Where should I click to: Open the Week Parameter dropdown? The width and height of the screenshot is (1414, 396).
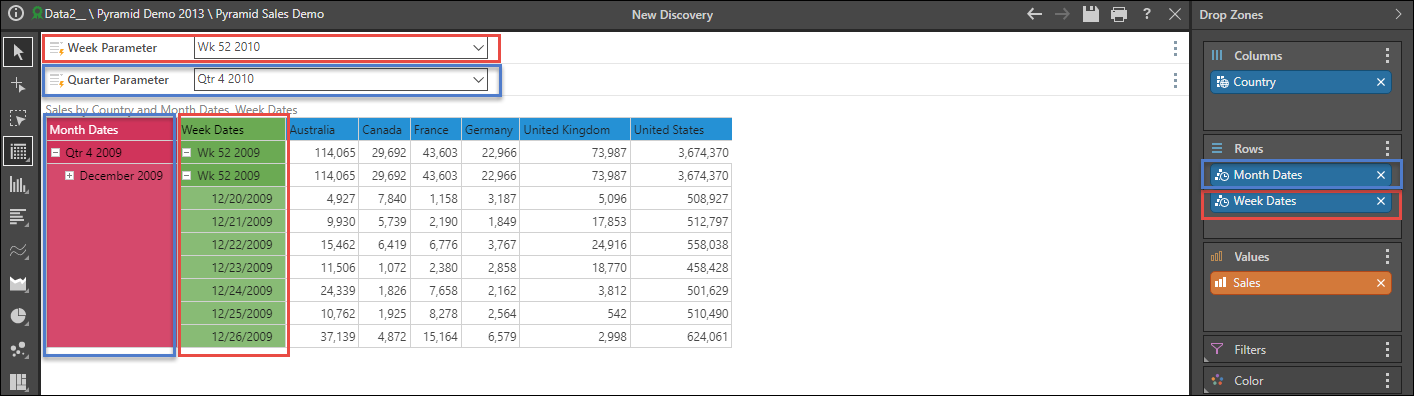point(341,47)
